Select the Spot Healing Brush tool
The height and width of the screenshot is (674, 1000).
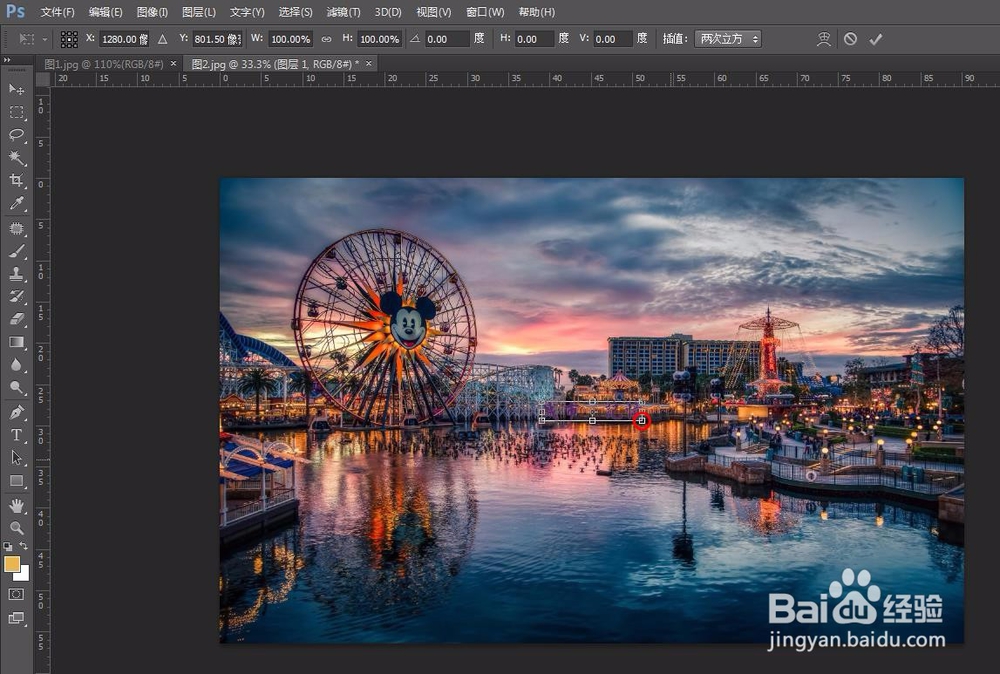click(x=17, y=228)
